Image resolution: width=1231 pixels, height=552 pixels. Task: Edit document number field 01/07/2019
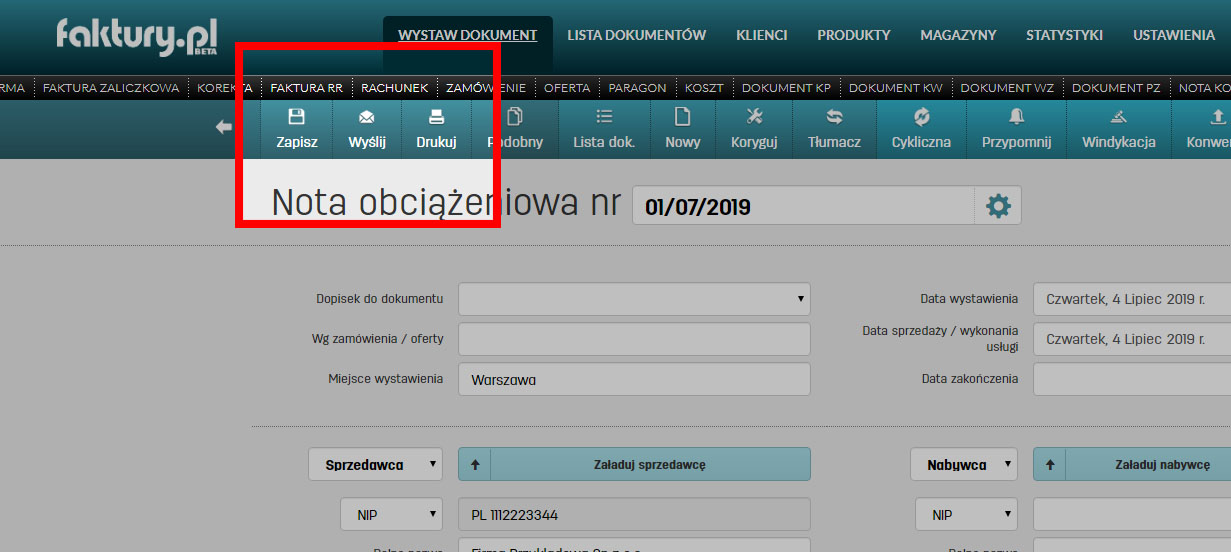point(803,206)
